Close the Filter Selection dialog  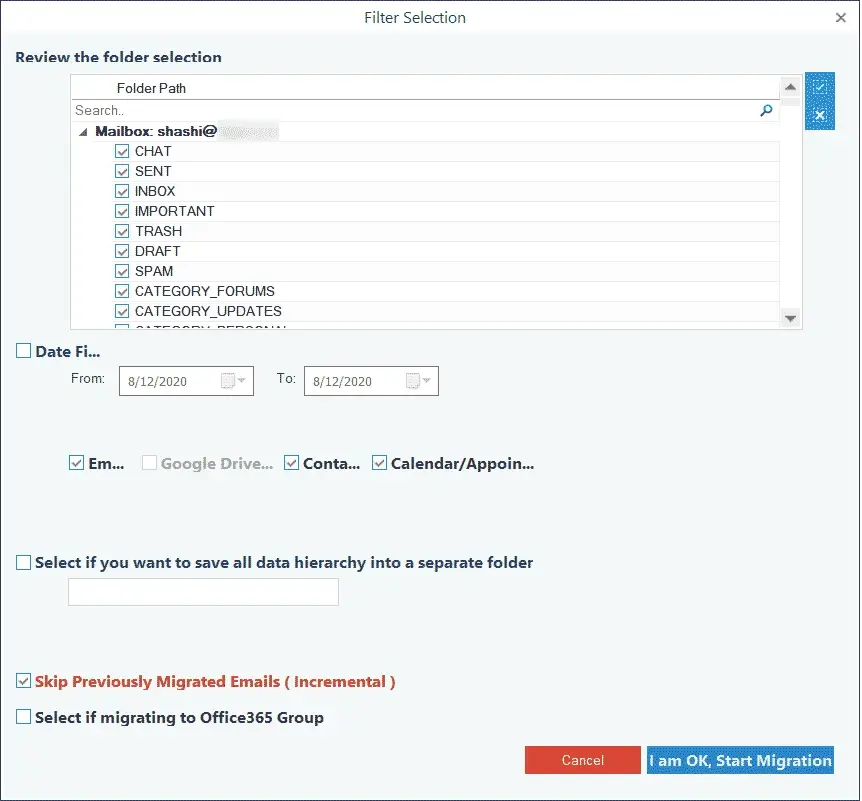click(841, 18)
